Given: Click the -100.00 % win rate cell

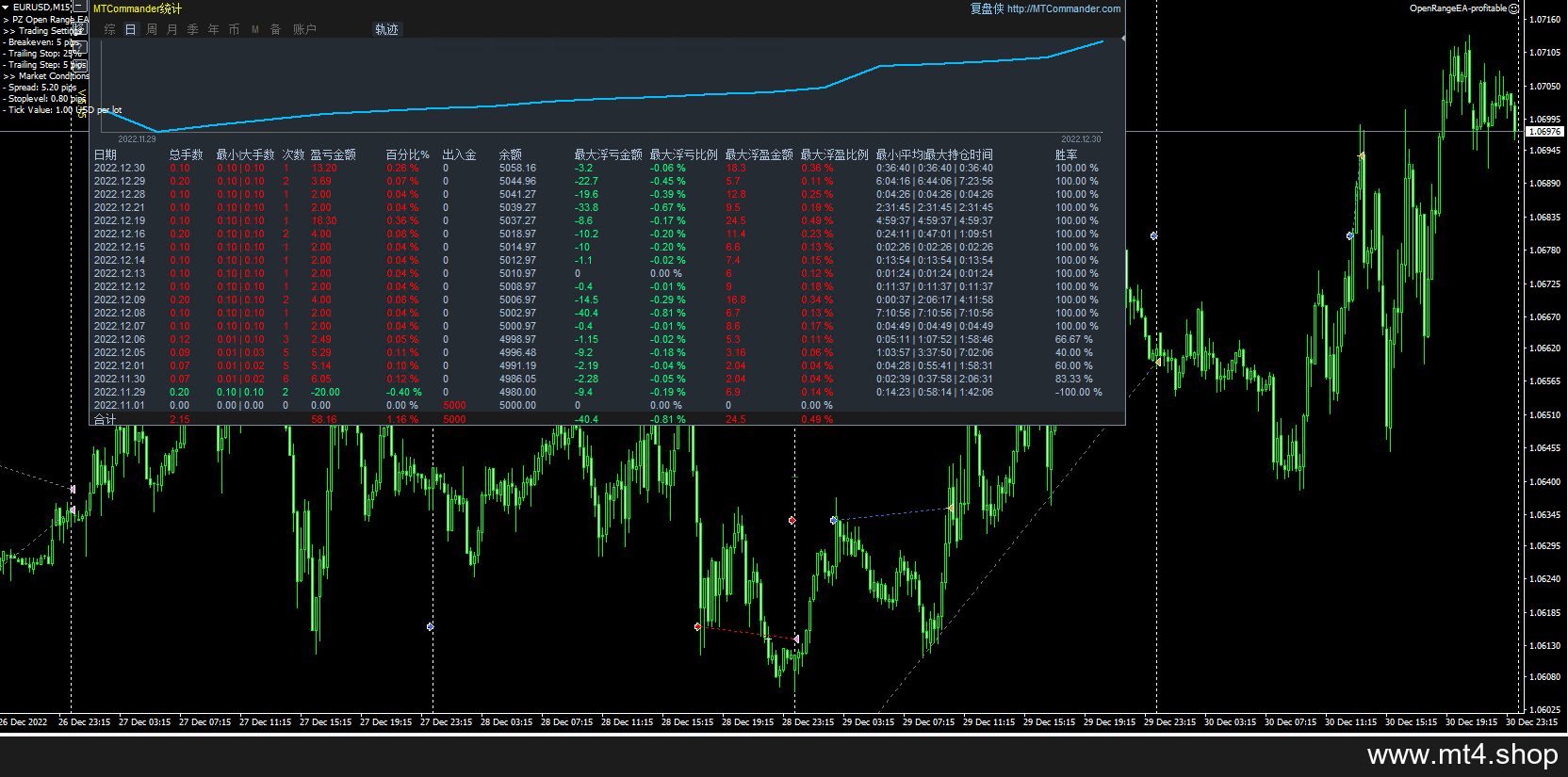Looking at the screenshot, I should pyautogui.click(x=1078, y=392).
